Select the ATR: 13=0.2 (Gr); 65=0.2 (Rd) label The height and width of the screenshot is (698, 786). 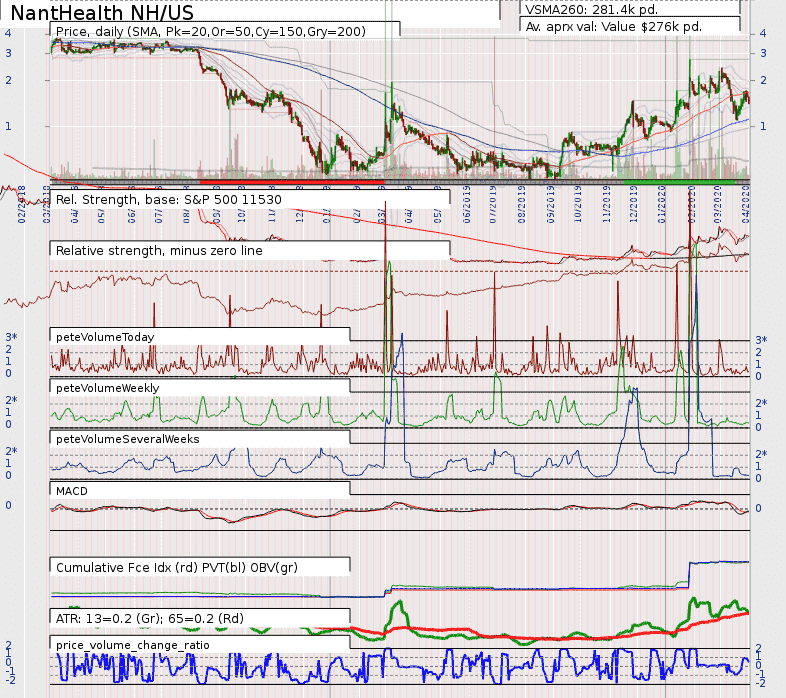point(149,619)
